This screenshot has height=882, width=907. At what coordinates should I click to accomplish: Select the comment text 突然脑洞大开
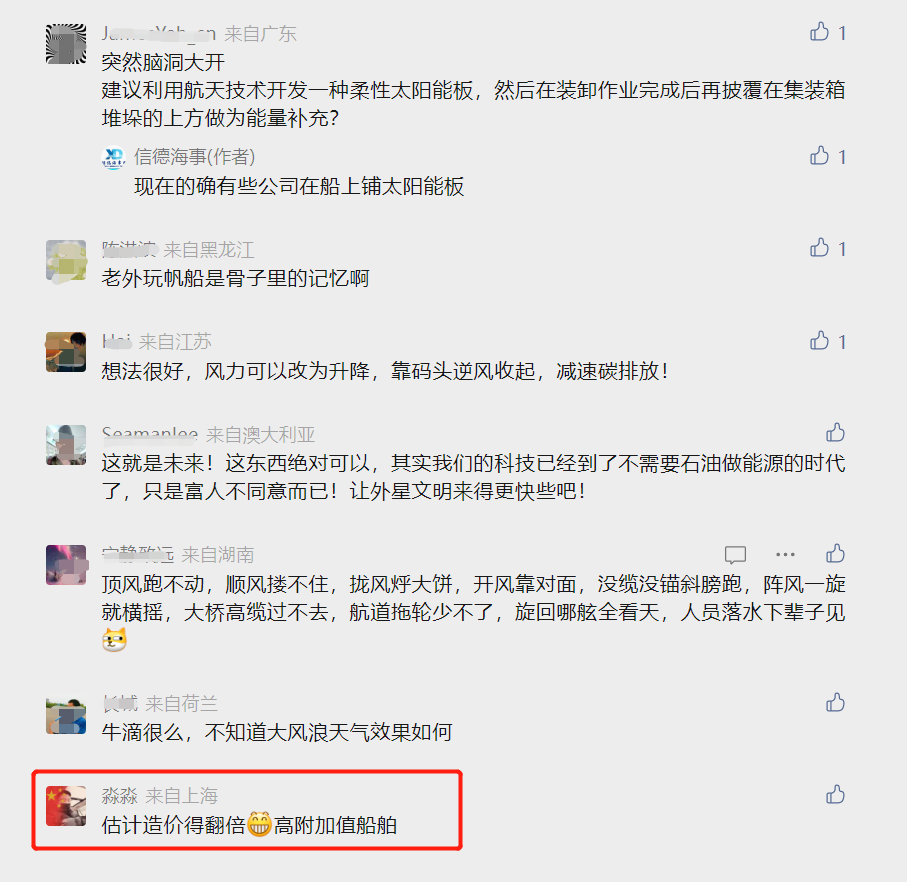coord(163,62)
